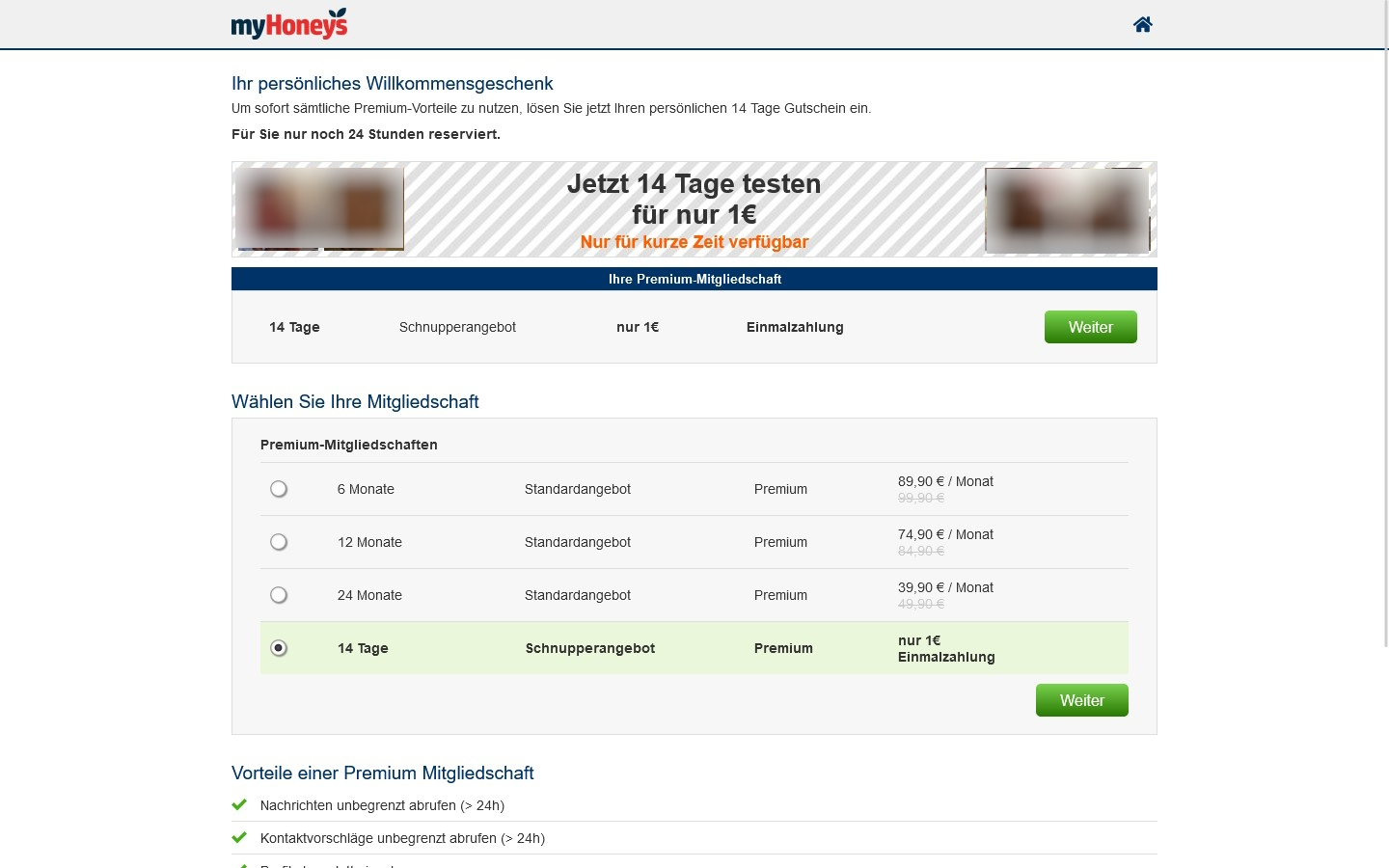Click the orange 'Nur für kurze Zeit verfügbar' text

pos(694,242)
